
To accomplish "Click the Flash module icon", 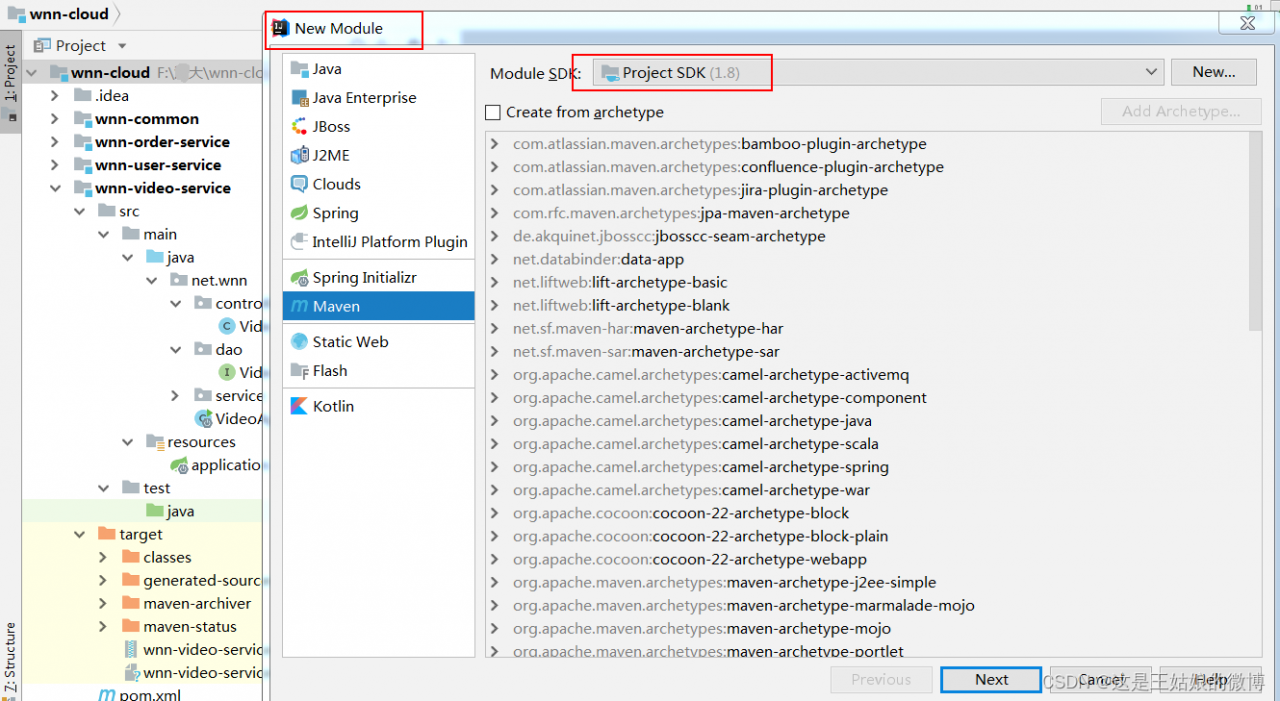I will pos(298,371).
